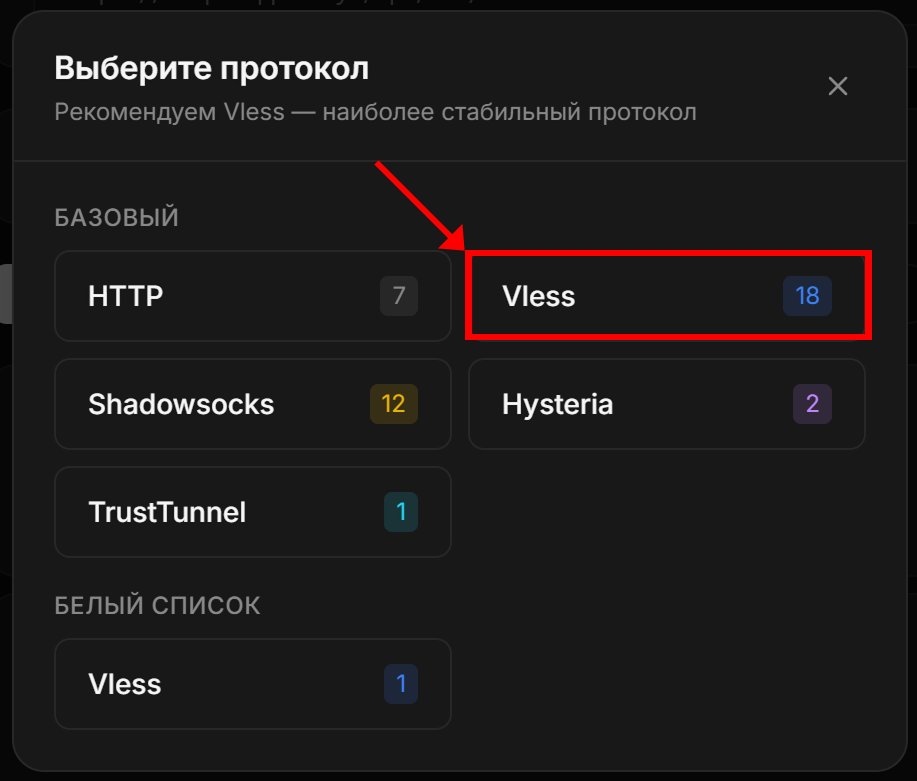This screenshot has width=917, height=781.
Task: Close the protocol selection dialog
Action: 838,86
